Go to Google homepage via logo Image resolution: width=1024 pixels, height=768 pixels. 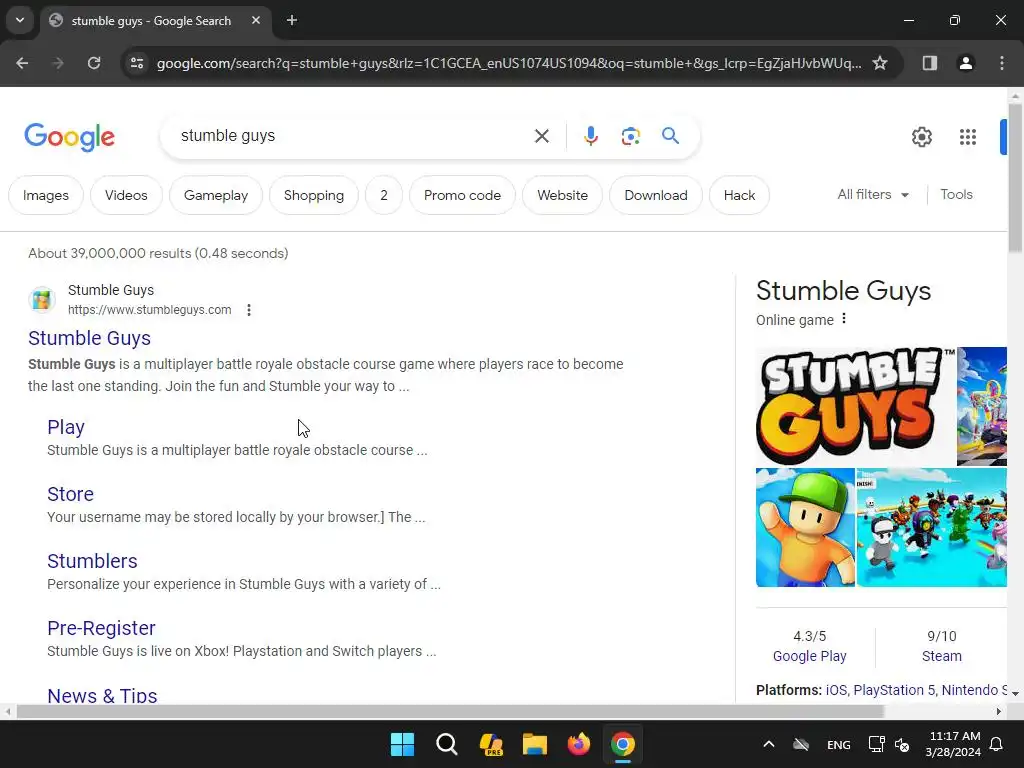(x=69, y=137)
